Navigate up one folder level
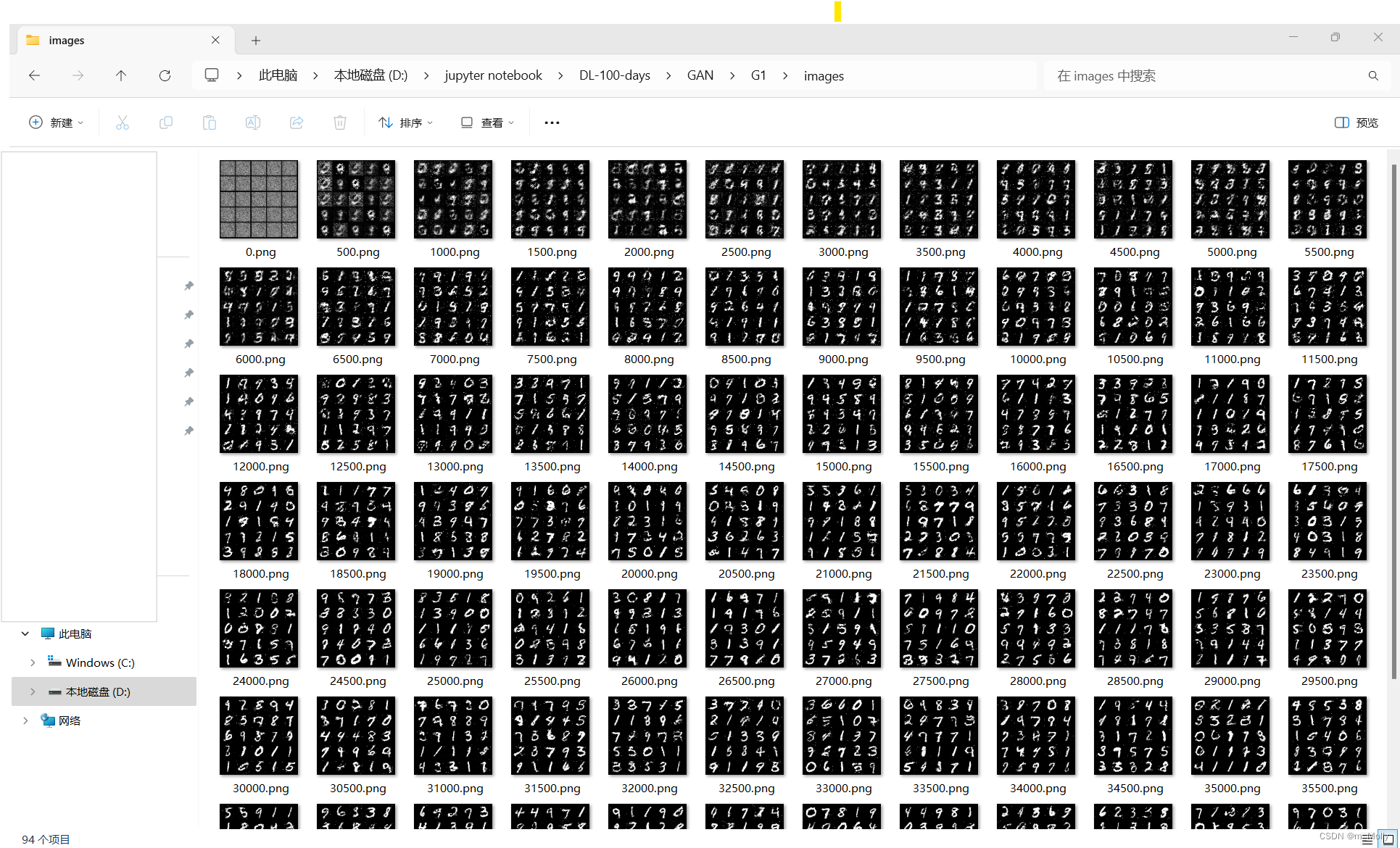1400x848 pixels. click(121, 75)
